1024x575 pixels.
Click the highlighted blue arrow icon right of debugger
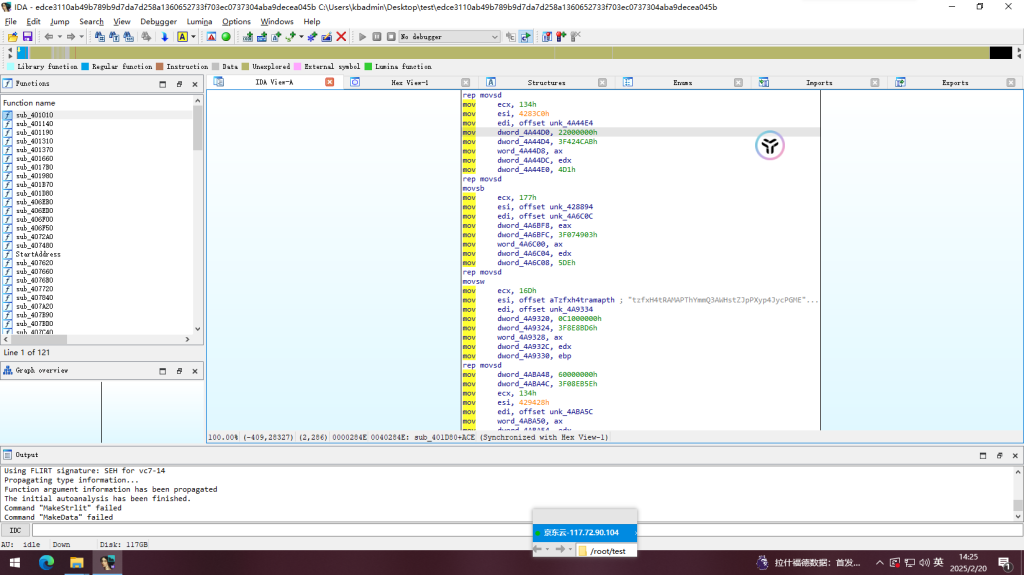[x=526, y=37]
